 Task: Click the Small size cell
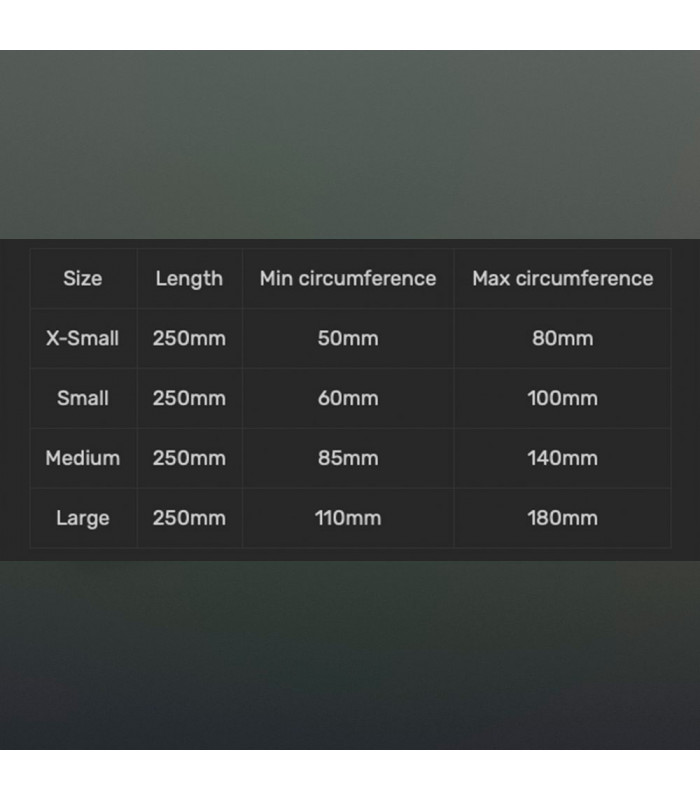(x=83, y=398)
